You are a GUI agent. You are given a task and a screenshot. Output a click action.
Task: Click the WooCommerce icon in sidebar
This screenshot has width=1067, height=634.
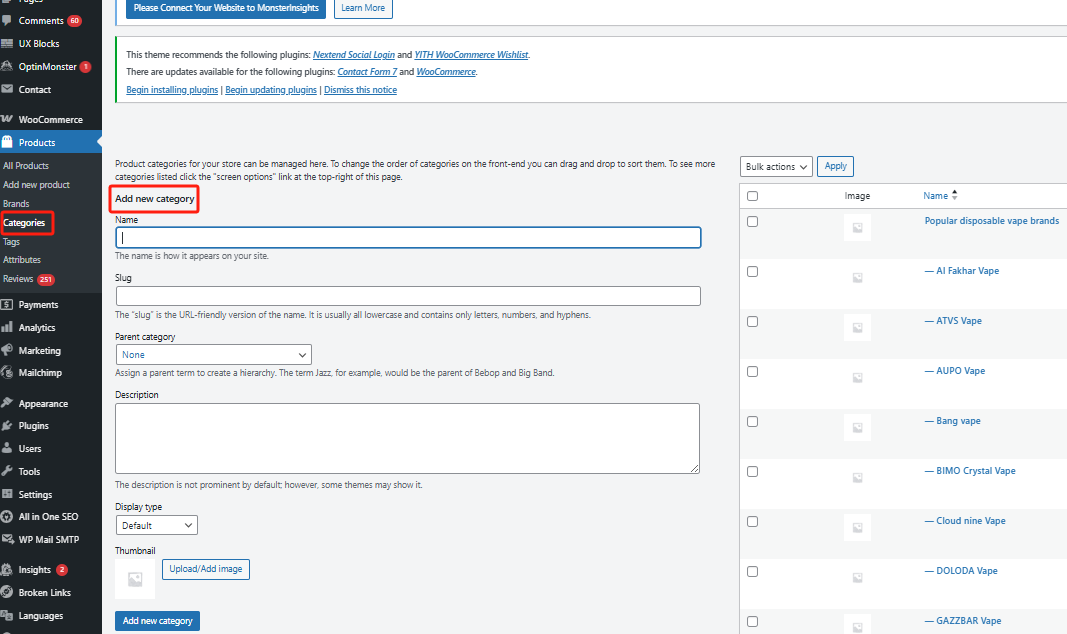pos(8,120)
